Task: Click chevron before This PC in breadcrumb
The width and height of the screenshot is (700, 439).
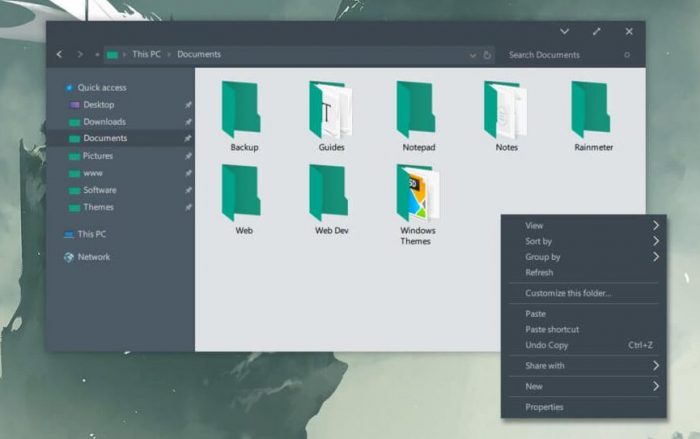Action: (125, 54)
